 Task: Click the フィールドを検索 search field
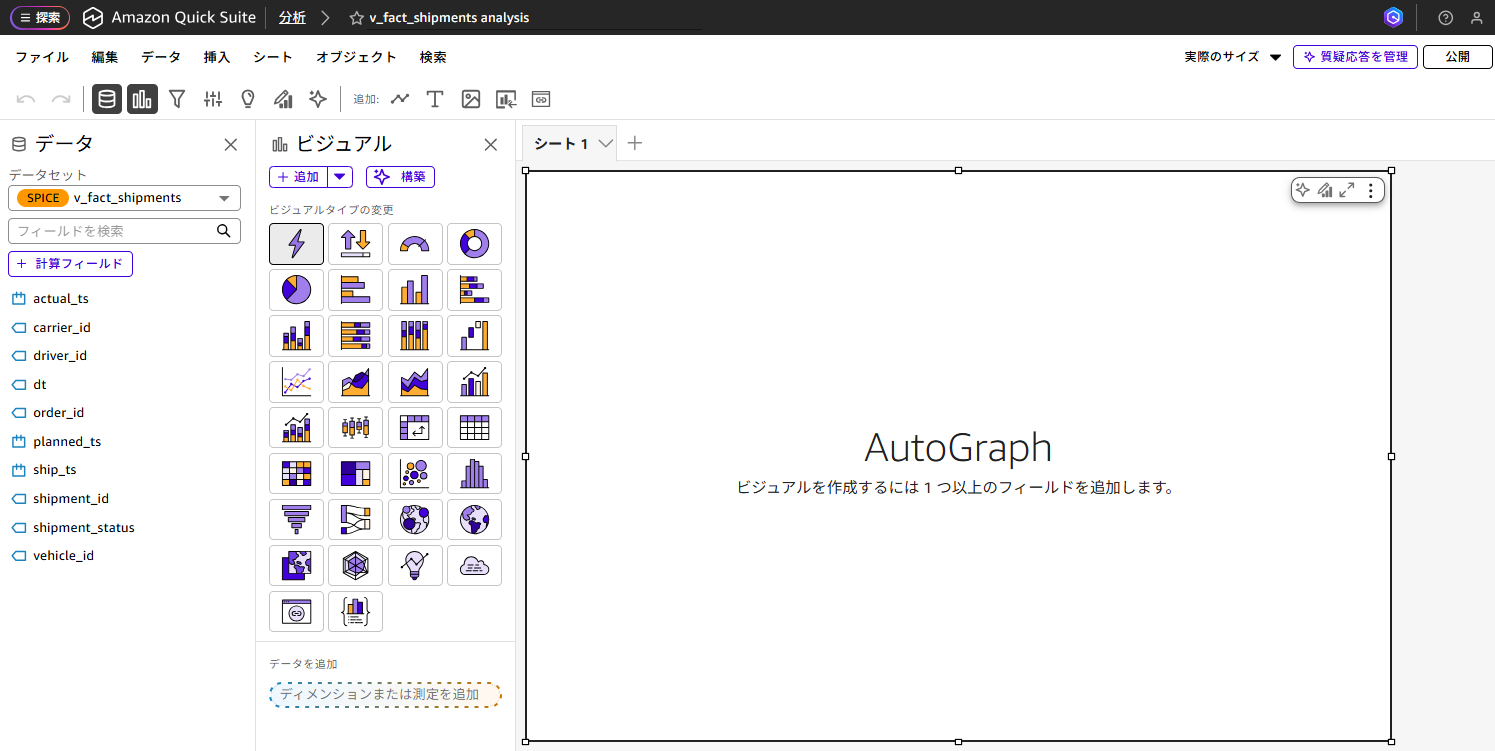pos(115,231)
